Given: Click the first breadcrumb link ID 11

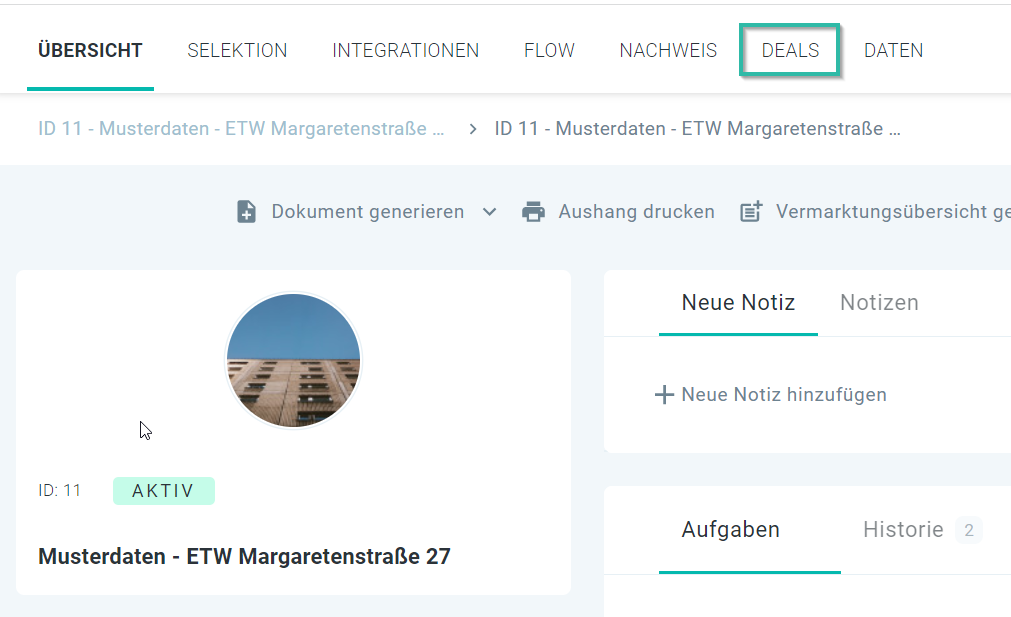Looking at the screenshot, I should pos(241,129).
